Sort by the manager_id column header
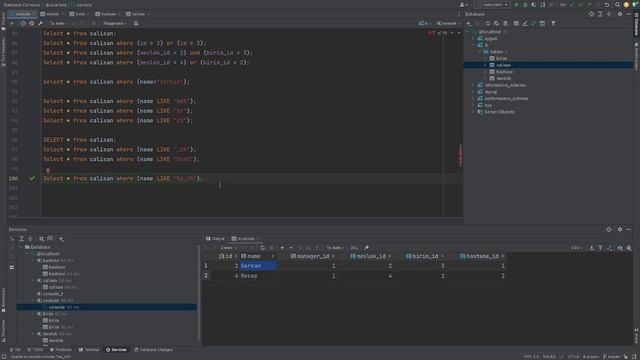The width and height of the screenshot is (640, 360). click(x=312, y=256)
